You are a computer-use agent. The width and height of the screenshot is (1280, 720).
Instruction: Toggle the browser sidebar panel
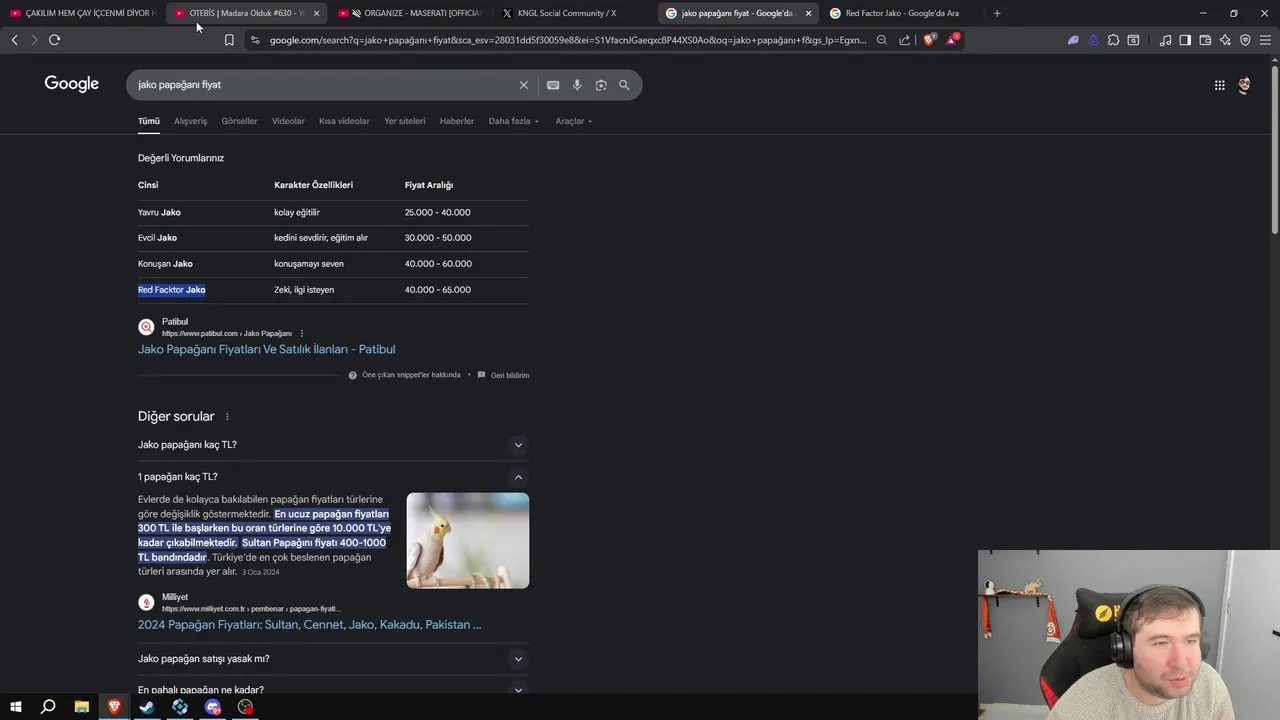[x=1185, y=40]
